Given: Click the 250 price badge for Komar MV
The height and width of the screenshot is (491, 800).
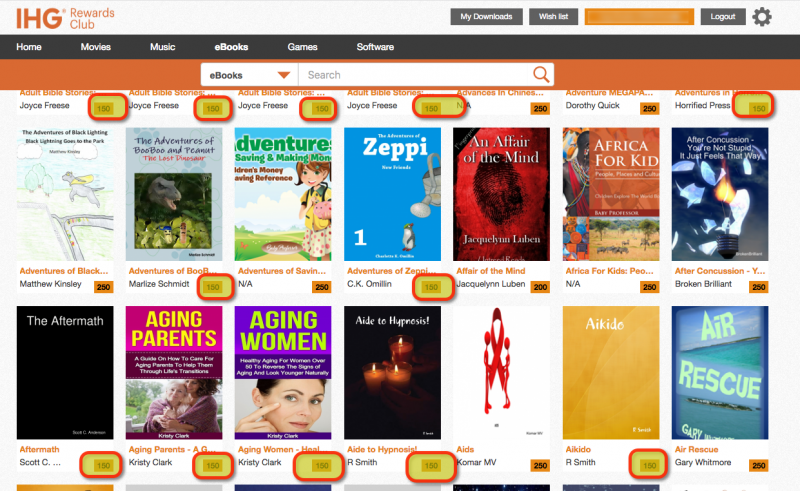Looking at the screenshot, I should point(540,465).
